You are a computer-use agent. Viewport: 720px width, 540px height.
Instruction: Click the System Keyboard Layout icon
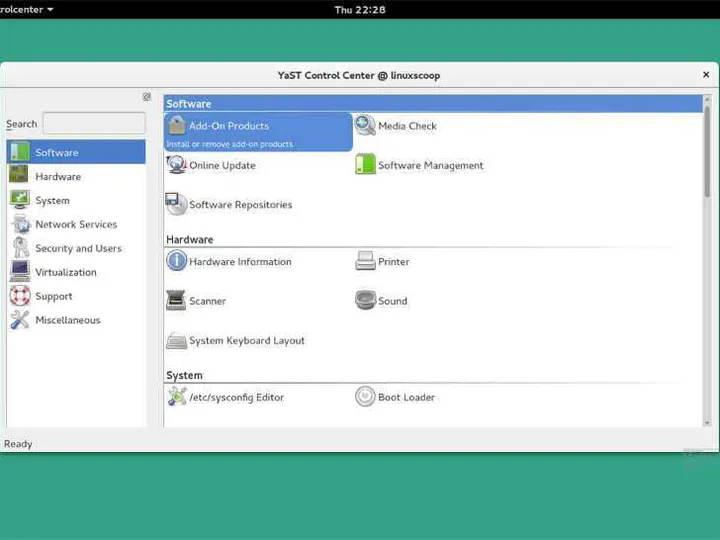(x=176, y=340)
